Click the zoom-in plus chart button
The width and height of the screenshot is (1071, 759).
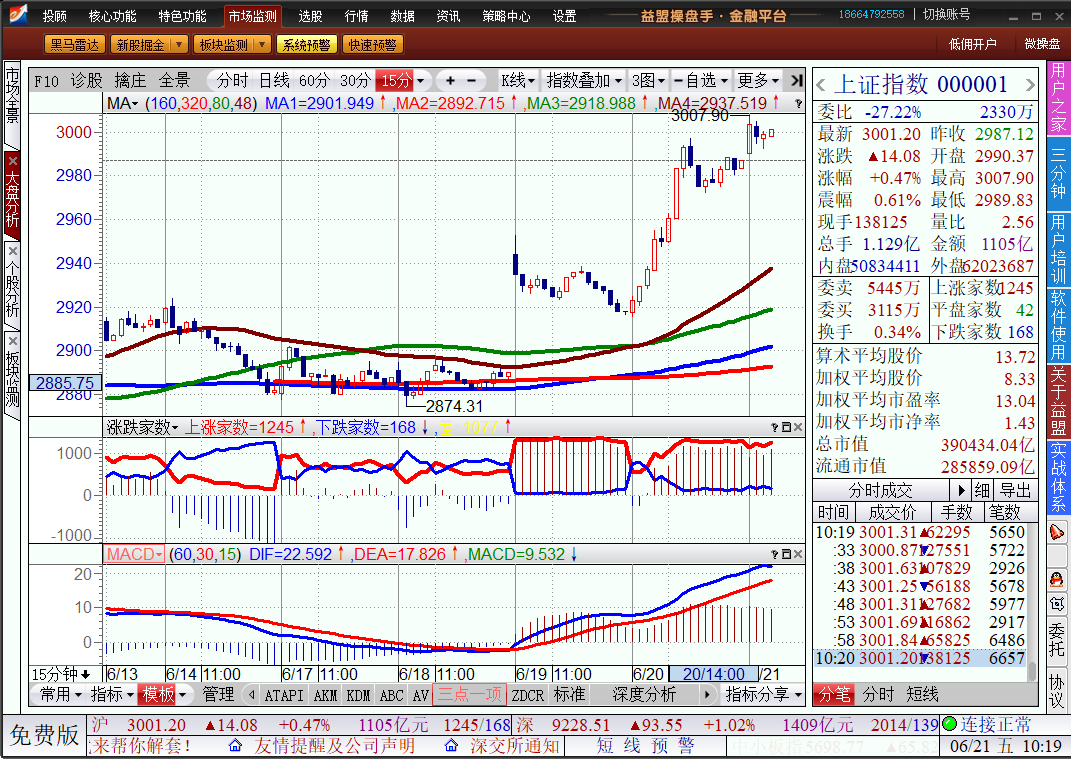pyautogui.click(x=450, y=81)
